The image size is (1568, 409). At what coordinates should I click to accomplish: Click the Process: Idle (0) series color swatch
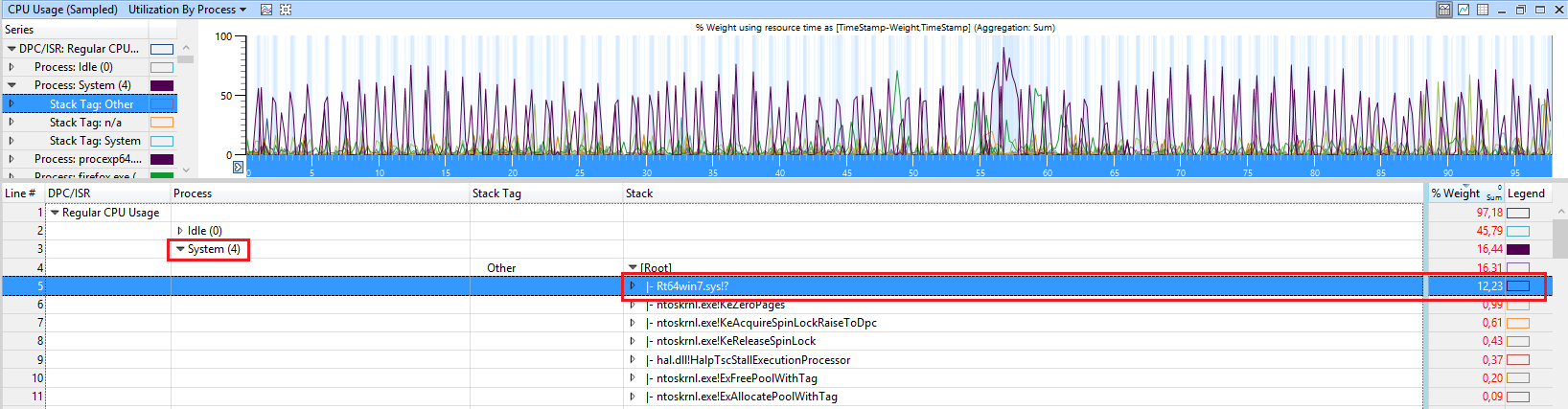click(x=162, y=67)
